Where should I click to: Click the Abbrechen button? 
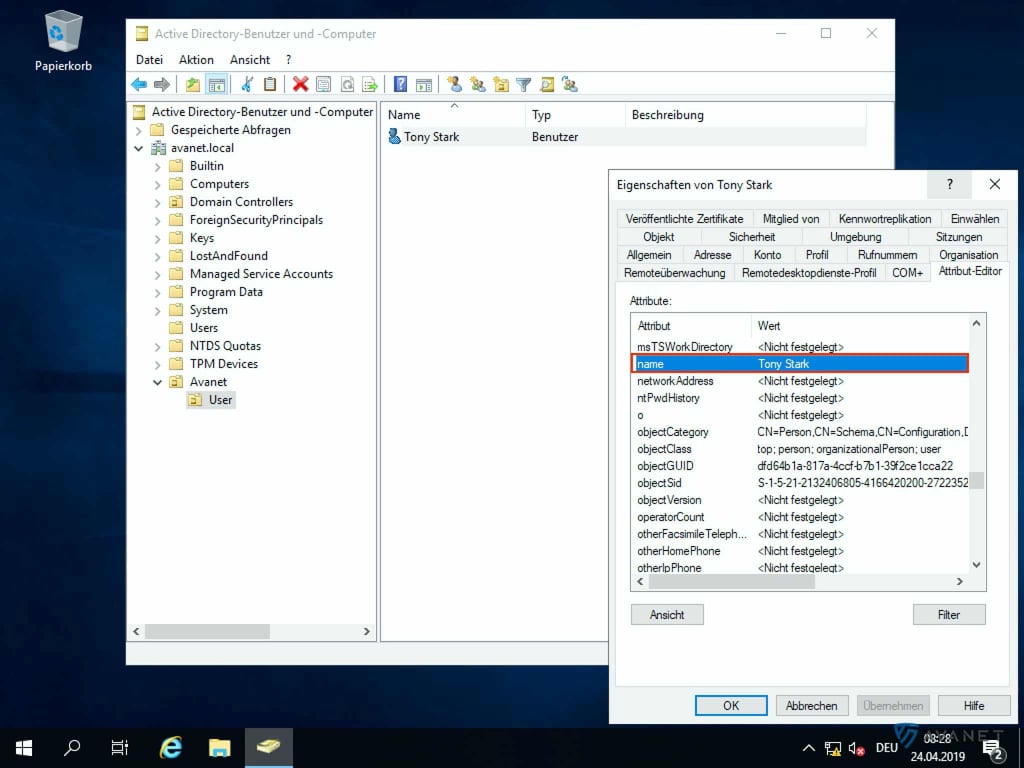point(811,705)
